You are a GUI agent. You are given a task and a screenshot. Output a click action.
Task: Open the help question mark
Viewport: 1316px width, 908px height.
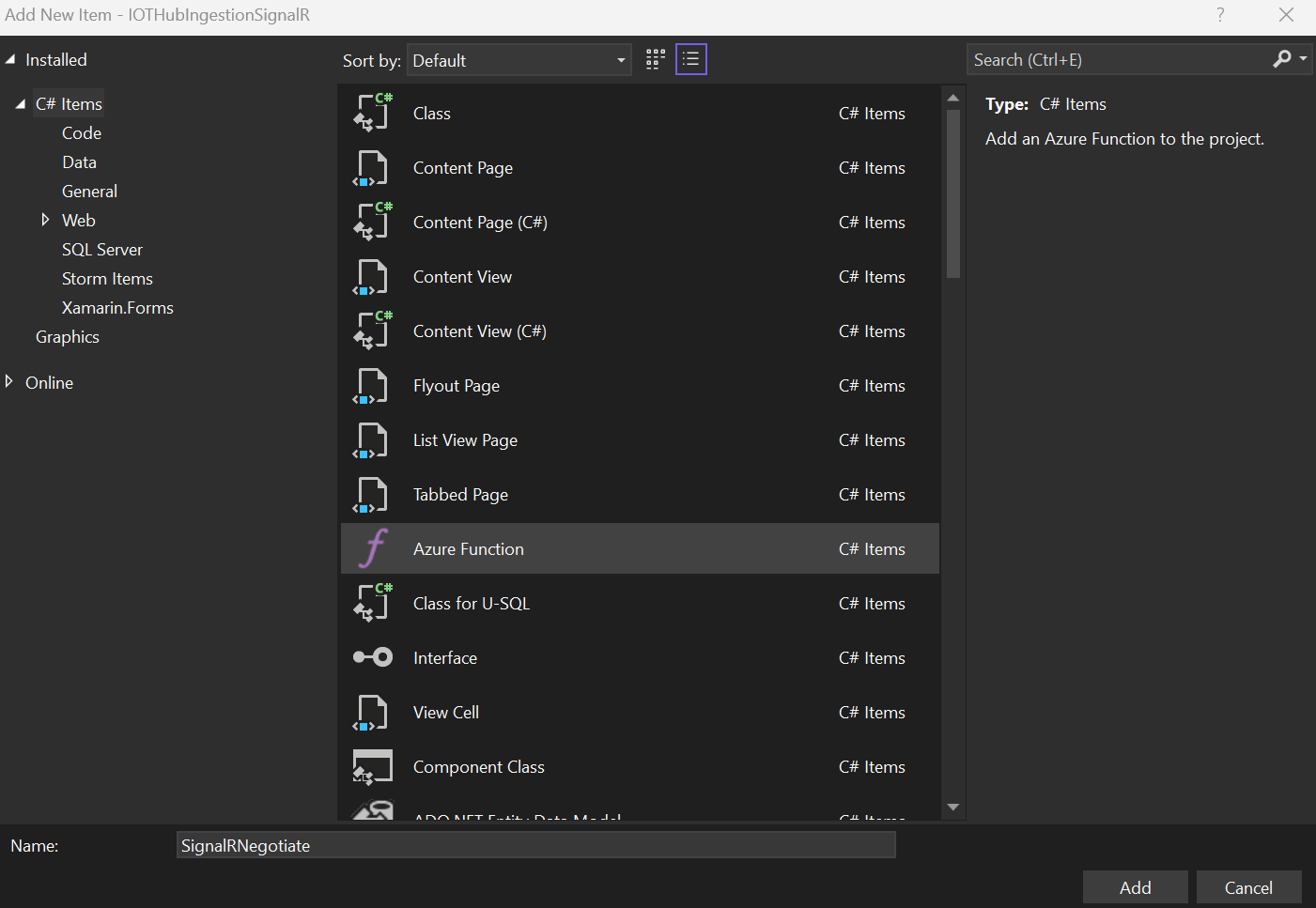click(1220, 15)
